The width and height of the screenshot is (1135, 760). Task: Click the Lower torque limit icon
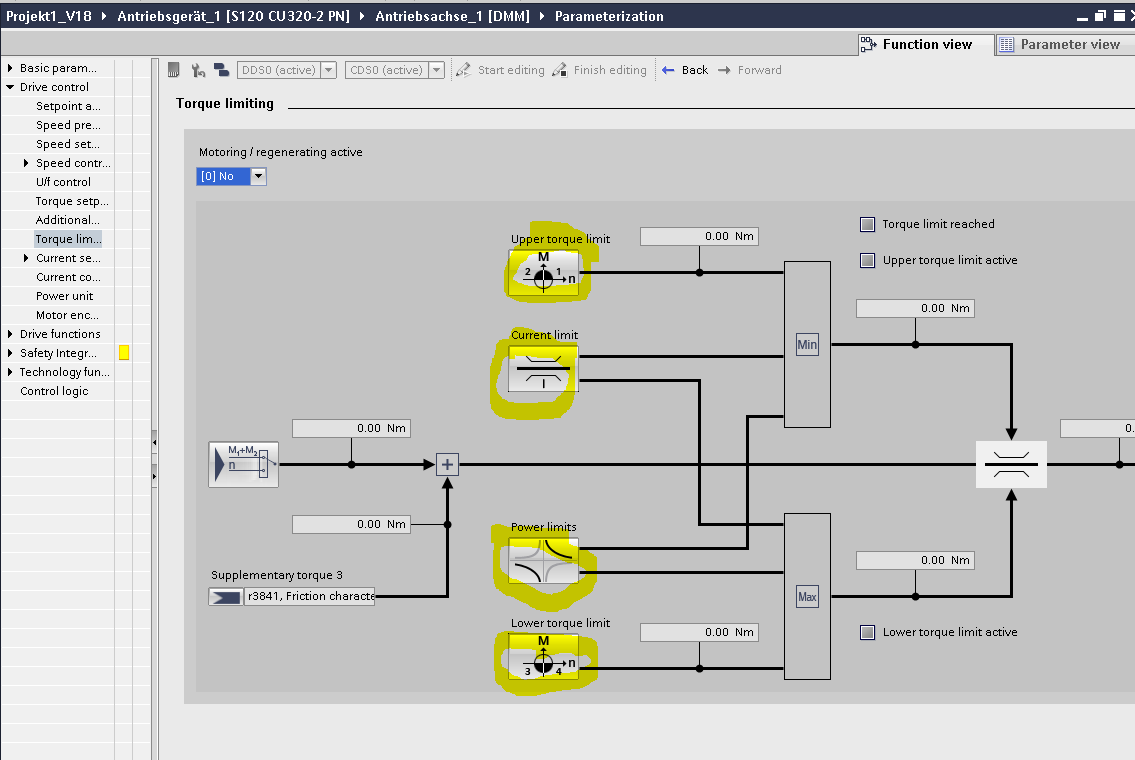click(x=544, y=657)
